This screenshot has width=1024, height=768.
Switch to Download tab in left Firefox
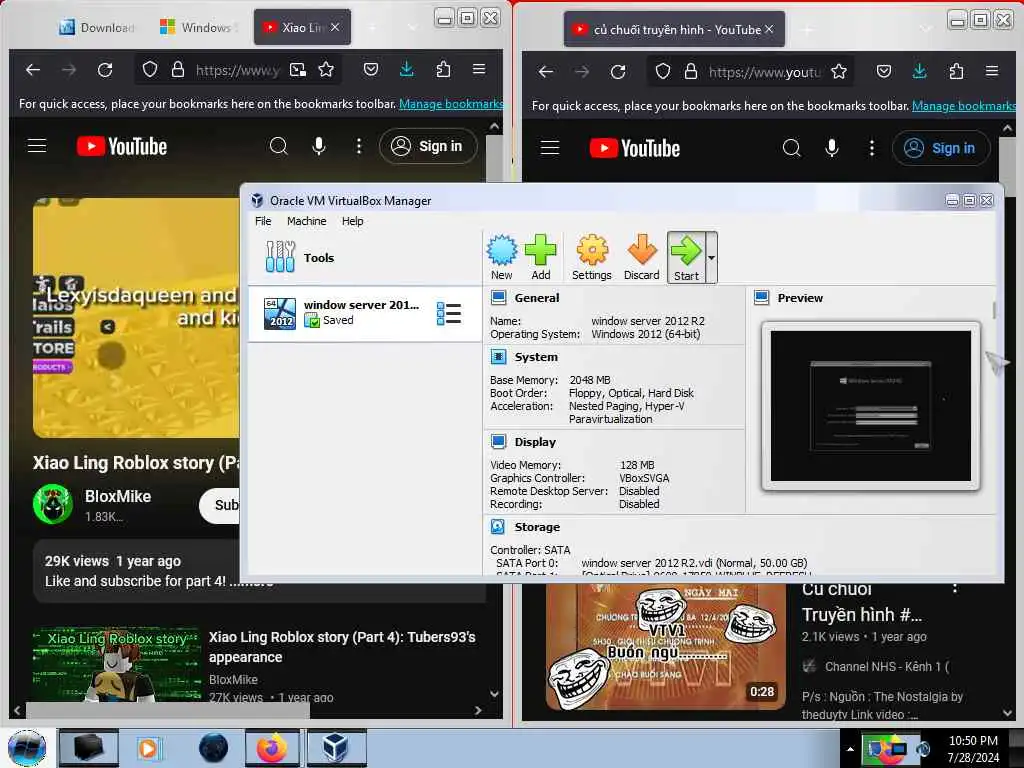(x=97, y=27)
